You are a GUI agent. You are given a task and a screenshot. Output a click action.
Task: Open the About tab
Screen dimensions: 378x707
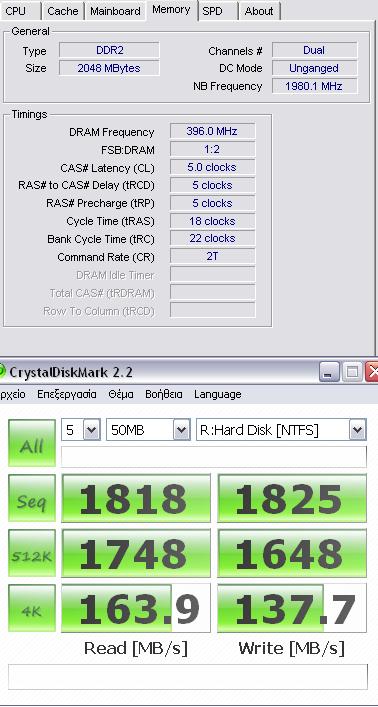pos(259,11)
